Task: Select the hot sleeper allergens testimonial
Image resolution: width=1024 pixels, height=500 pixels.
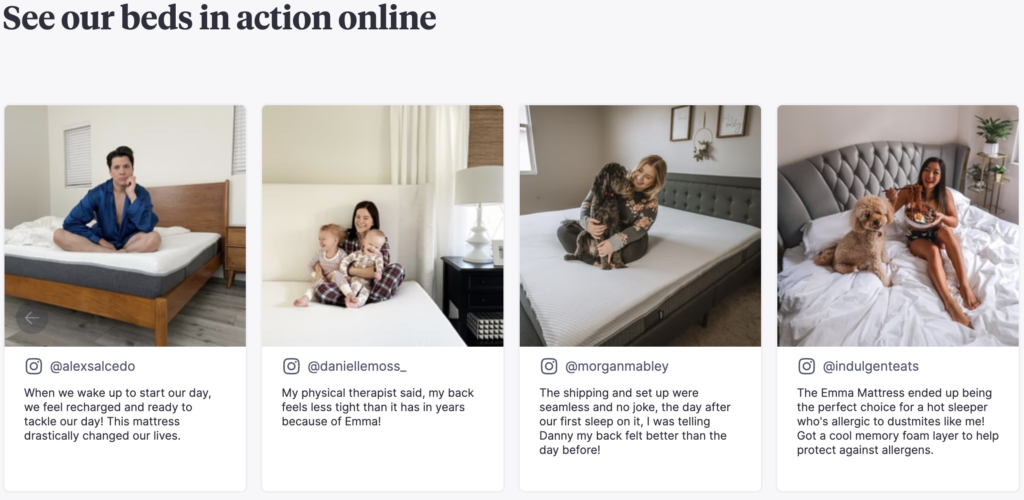Action: [x=897, y=422]
